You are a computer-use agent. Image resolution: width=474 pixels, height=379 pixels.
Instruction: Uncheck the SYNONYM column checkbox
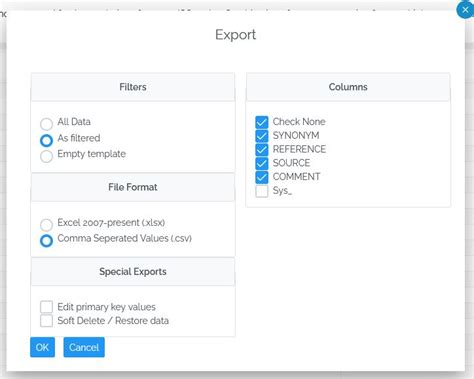tap(262, 136)
